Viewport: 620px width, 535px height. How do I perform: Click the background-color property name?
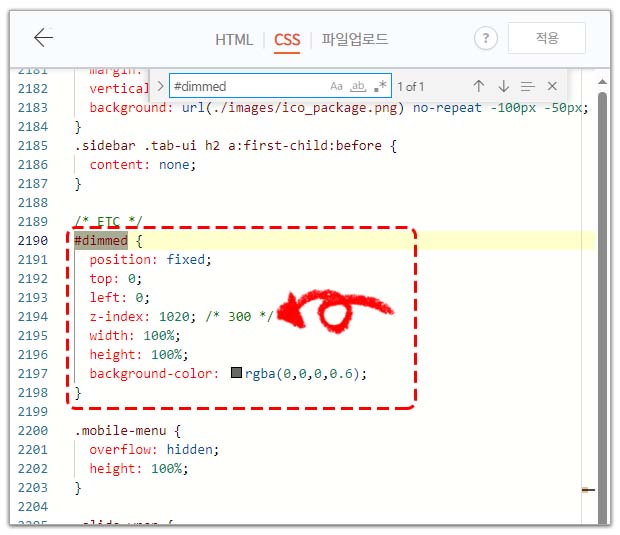point(154,373)
